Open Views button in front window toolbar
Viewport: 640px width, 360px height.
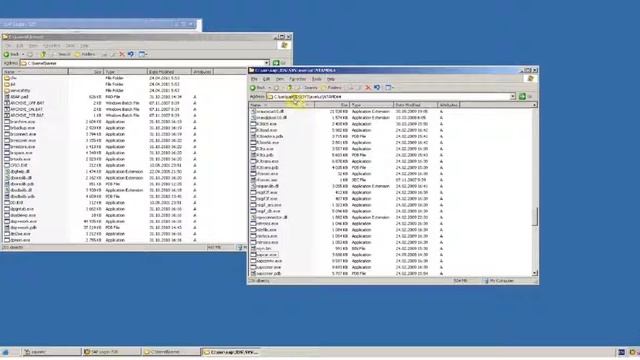point(389,88)
